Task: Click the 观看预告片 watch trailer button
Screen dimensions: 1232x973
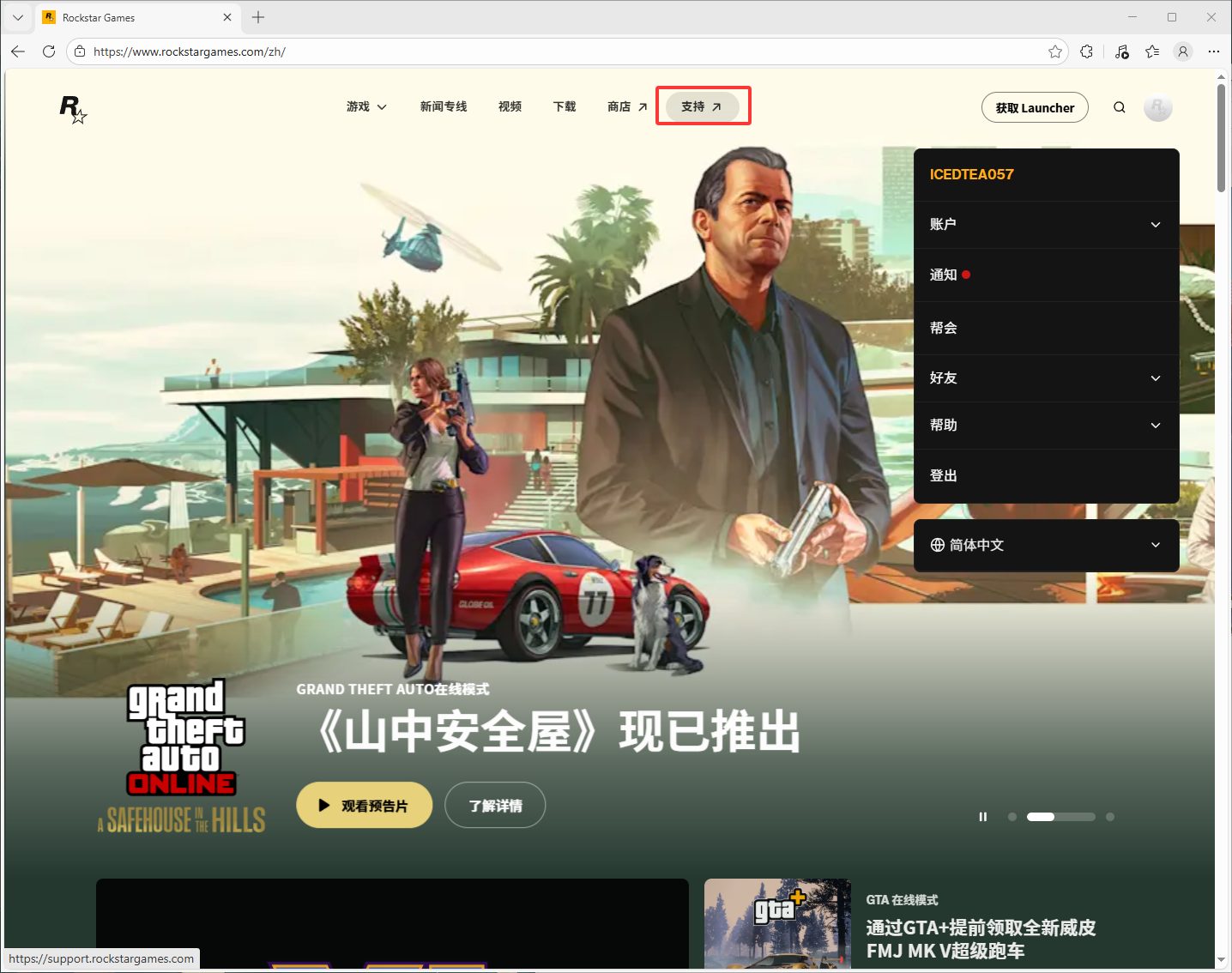Action: tap(364, 805)
